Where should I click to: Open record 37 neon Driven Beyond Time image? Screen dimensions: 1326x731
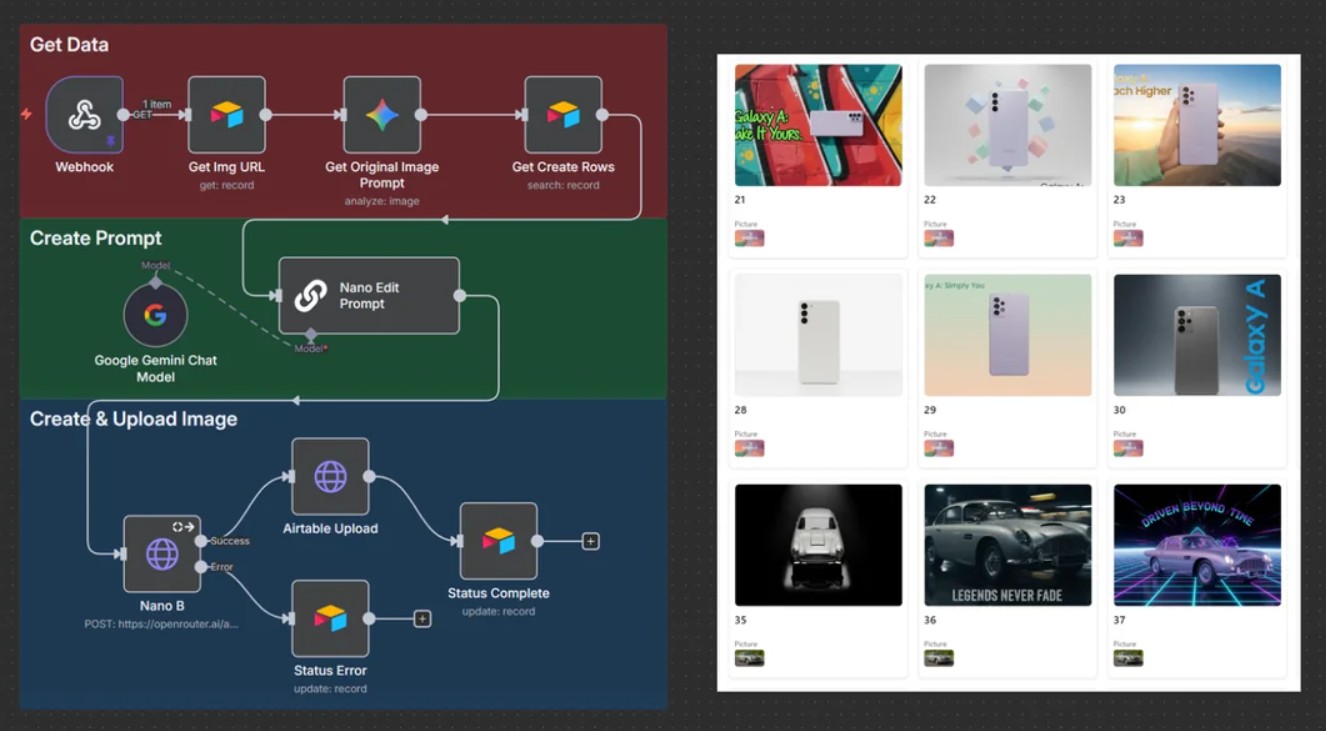[1197, 545]
